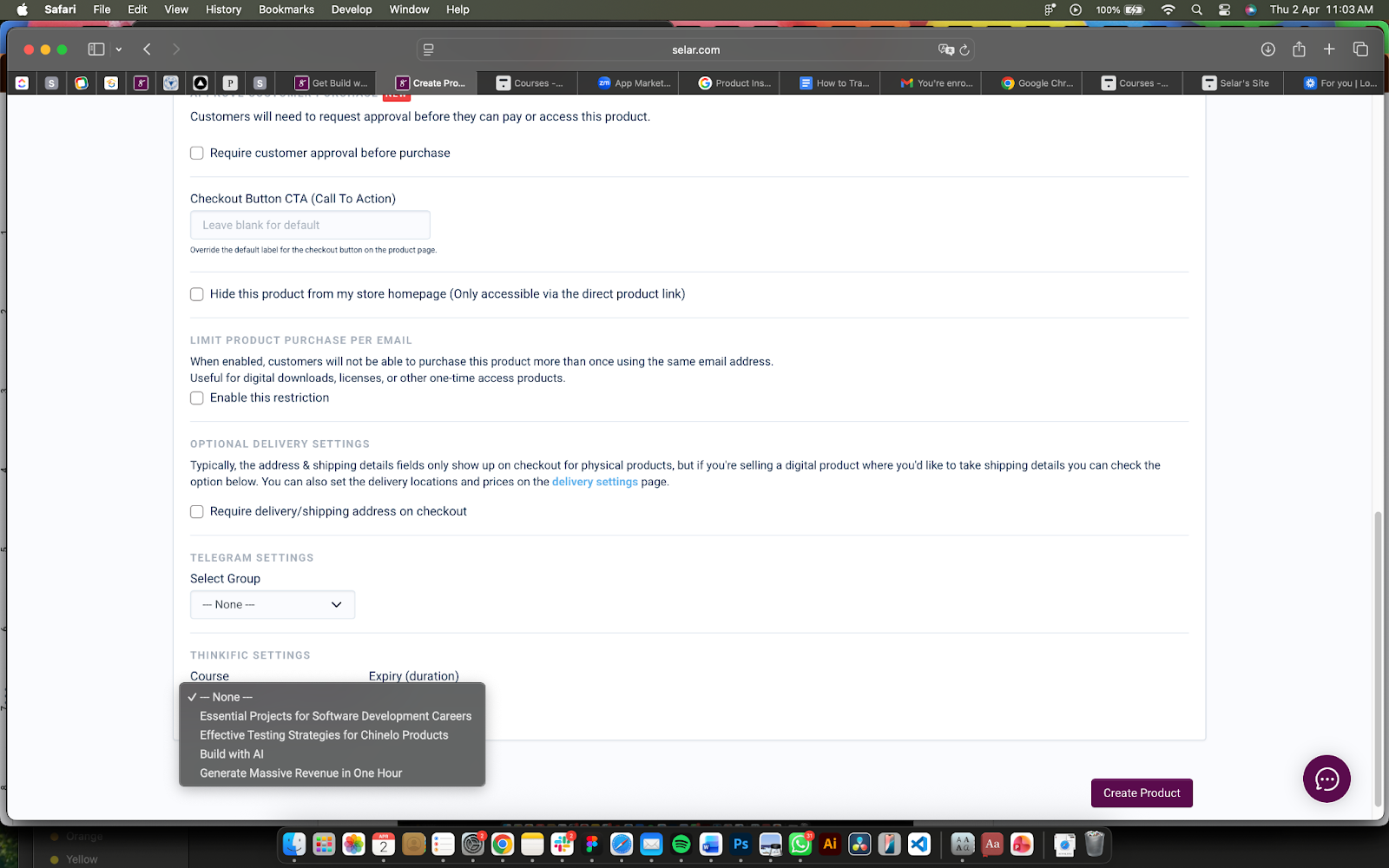Show tab overview icon
1389x868 pixels.
(x=1360, y=49)
